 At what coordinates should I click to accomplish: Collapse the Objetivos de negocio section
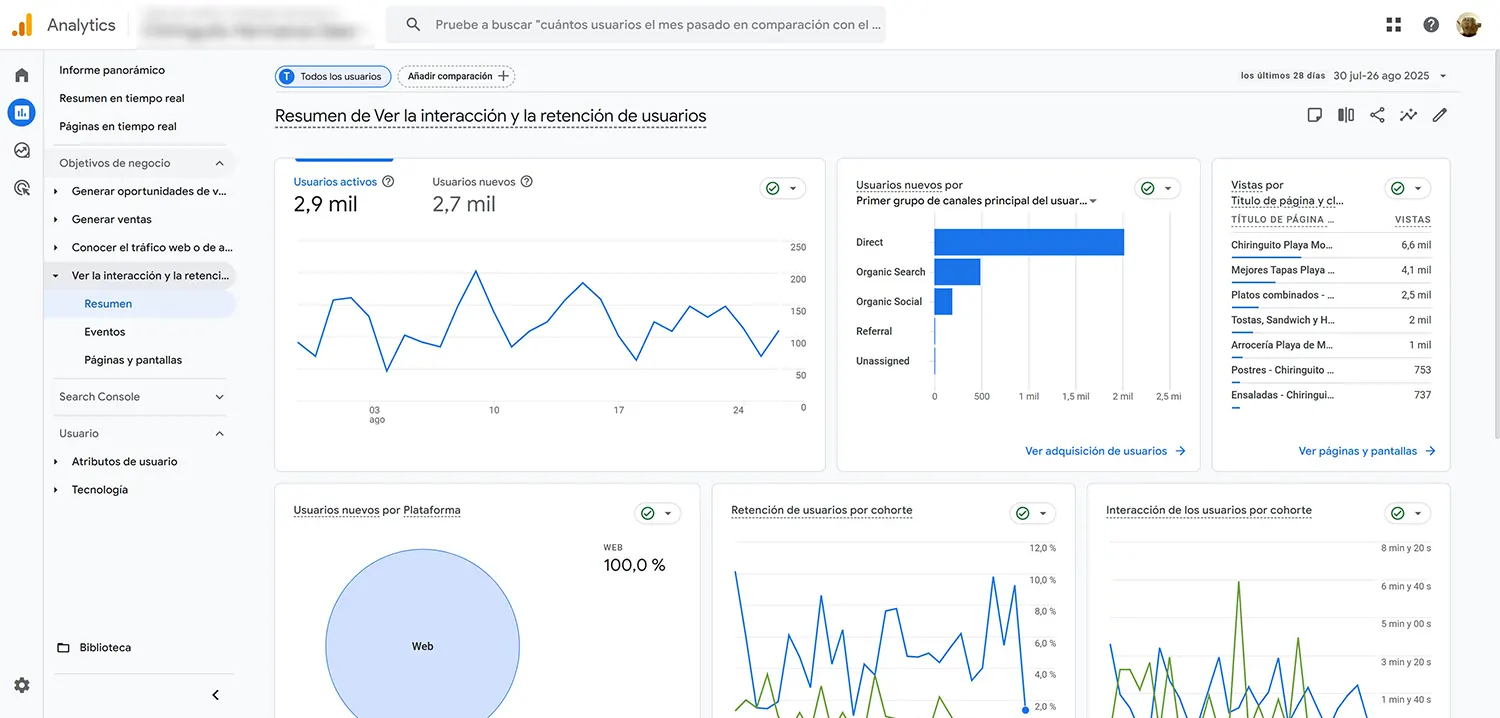[219, 162]
